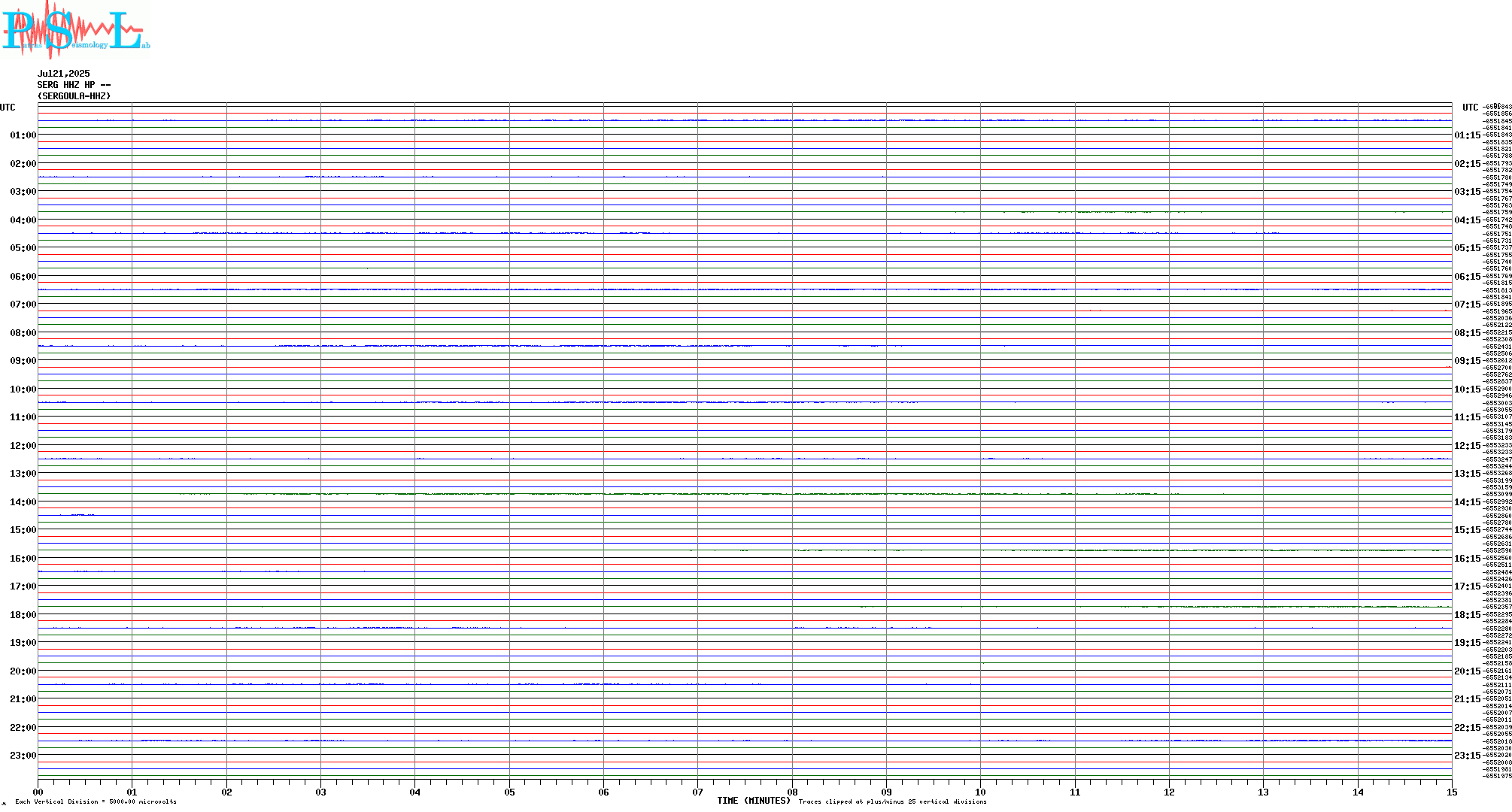Click the 09:00 hour label on left

tap(23, 361)
